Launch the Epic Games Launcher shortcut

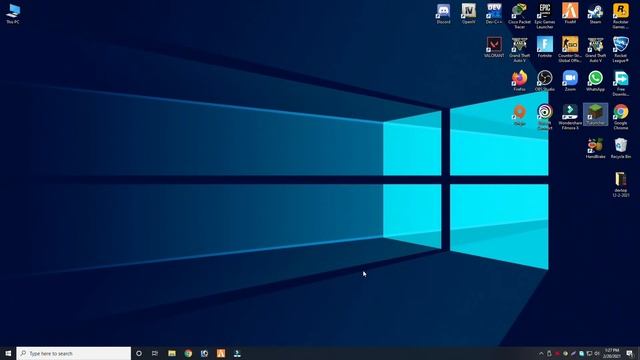tap(544, 16)
